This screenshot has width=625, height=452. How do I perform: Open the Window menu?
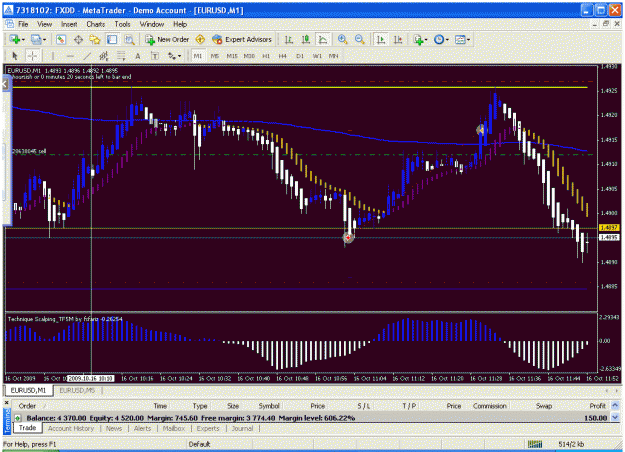pyautogui.click(x=152, y=24)
